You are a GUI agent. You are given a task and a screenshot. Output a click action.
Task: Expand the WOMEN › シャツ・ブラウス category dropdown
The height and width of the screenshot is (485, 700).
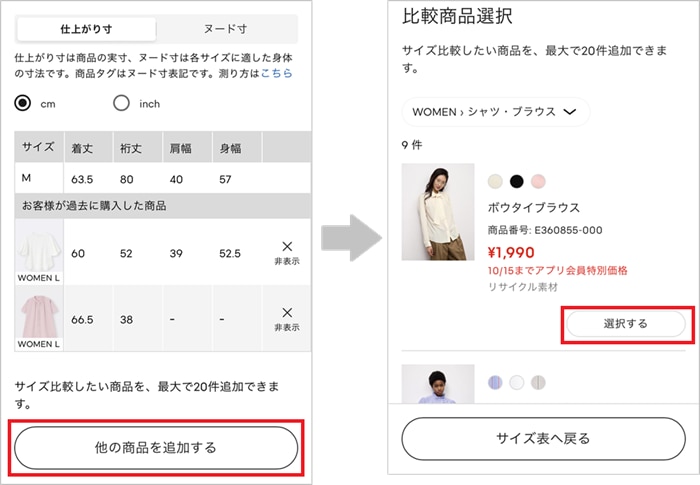pos(495,112)
